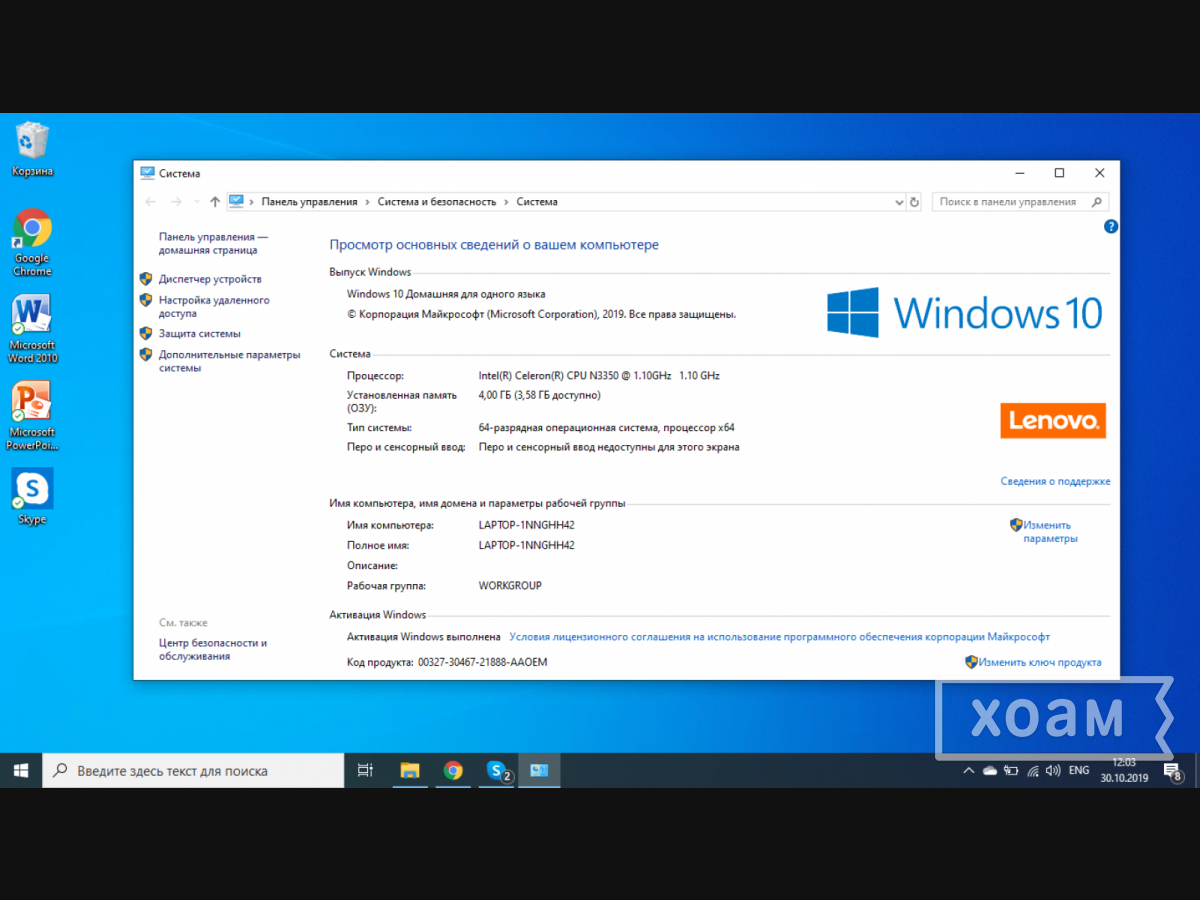Open File Explorer from the taskbar
1200x900 pixels.
410,770
